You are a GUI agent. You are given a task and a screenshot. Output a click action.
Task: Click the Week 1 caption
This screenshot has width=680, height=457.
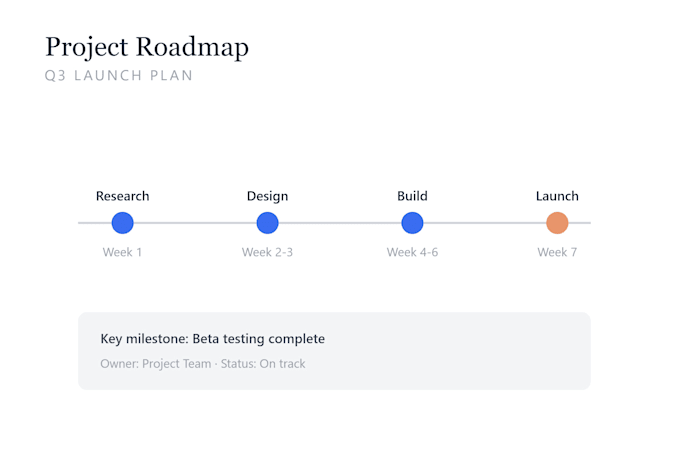(x=122, y=252)
